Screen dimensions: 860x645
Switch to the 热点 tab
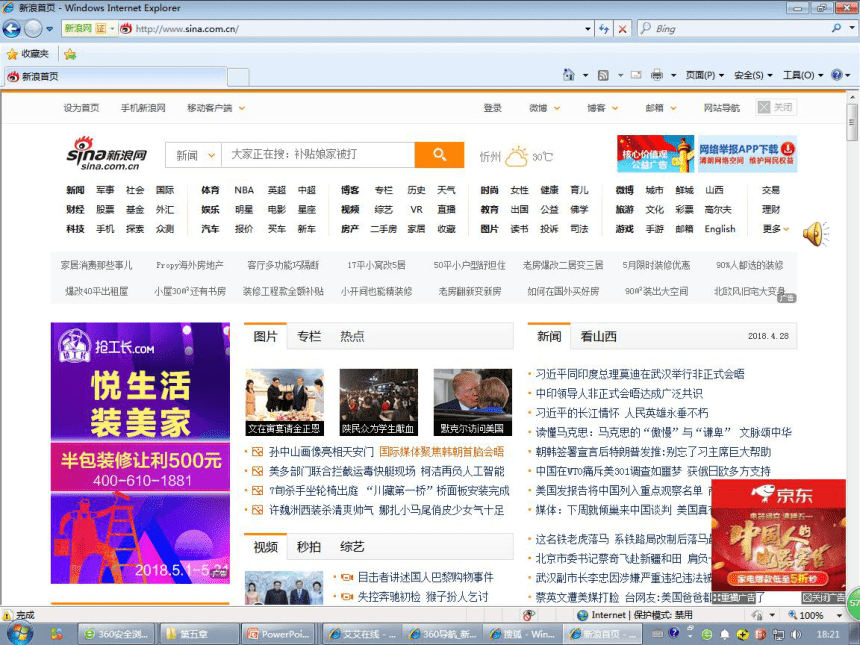tap(352, 336)
